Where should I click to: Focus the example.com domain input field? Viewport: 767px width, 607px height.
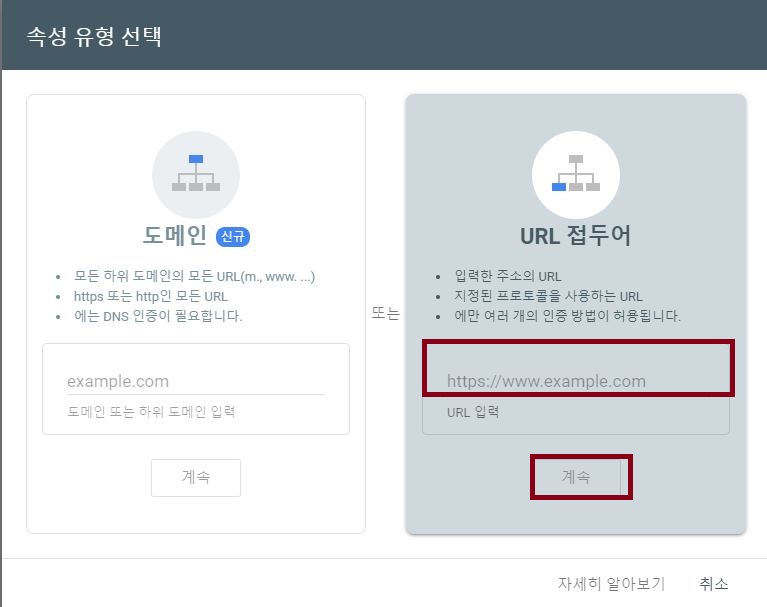196,382
